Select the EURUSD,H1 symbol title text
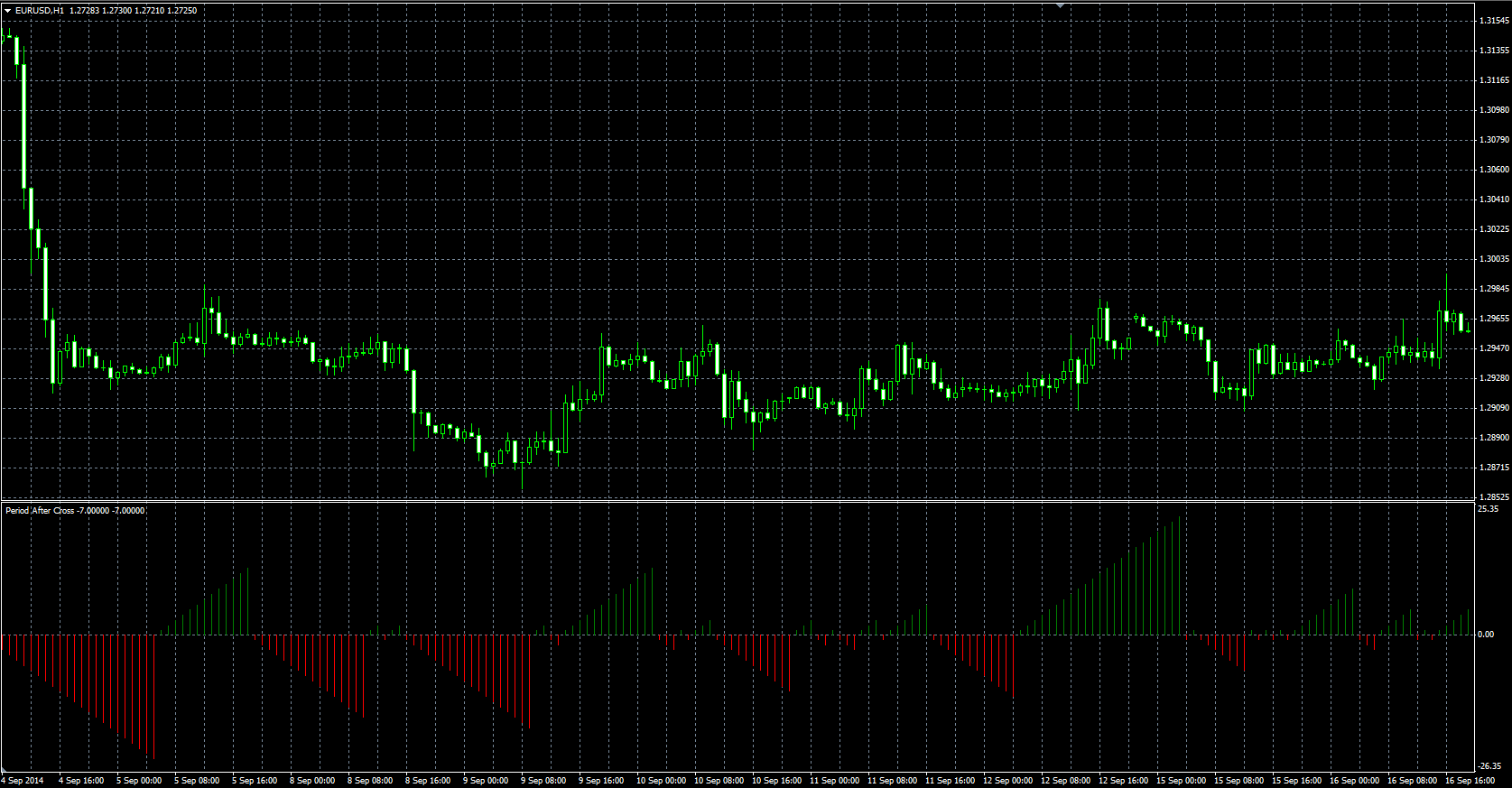This screenshot has height=788, width=1512. [x=39, y=11]
